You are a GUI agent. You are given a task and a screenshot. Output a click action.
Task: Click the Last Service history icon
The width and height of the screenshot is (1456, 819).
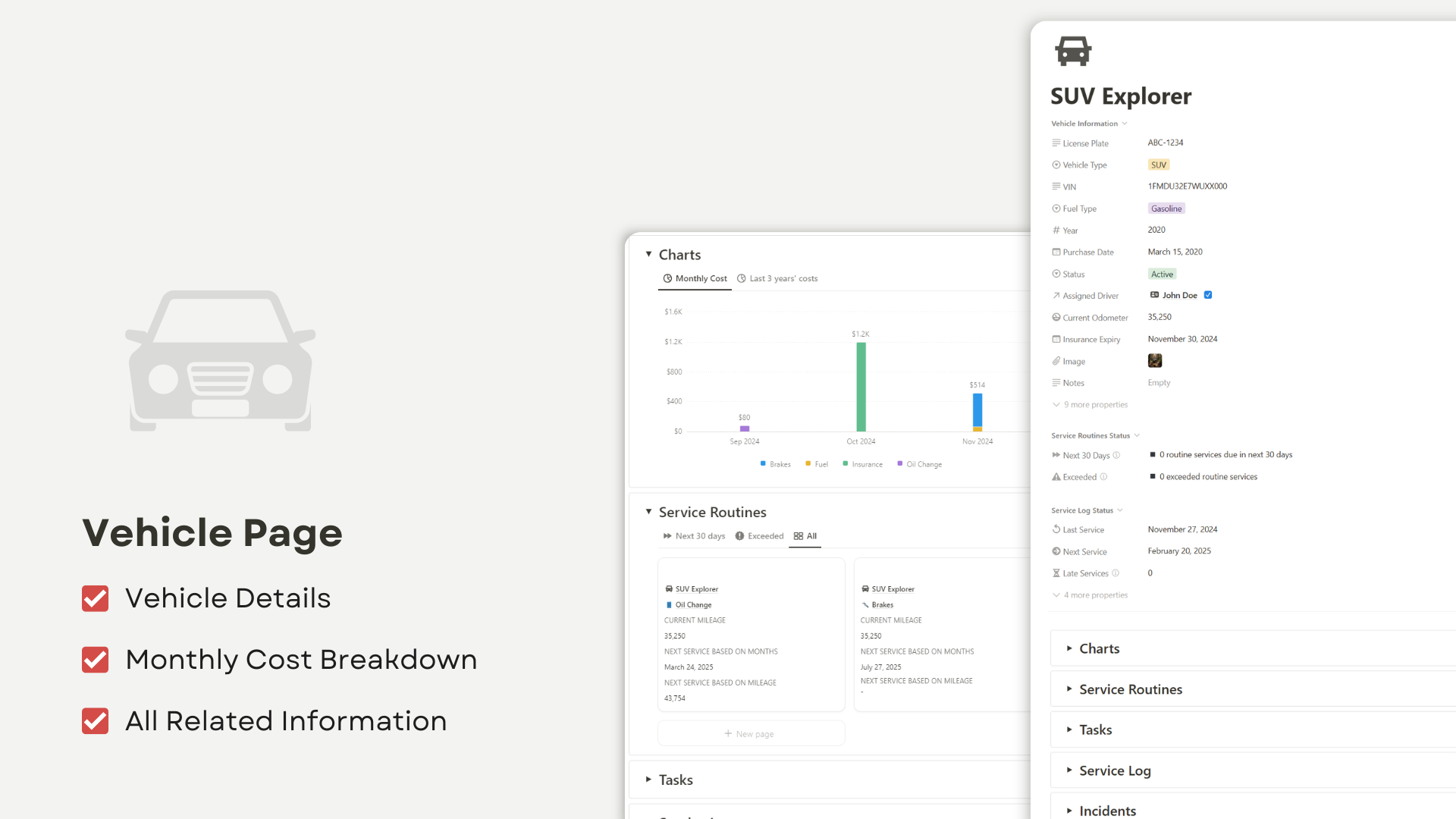pos(1056,529)
